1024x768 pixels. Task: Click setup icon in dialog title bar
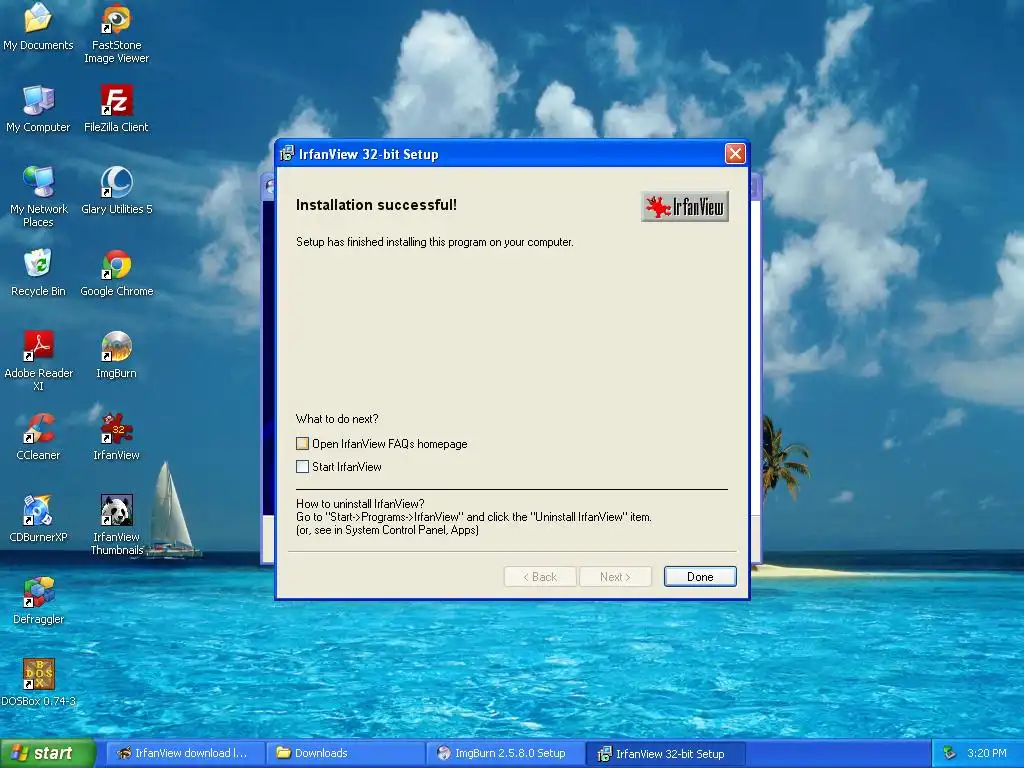click(x=287, y=154)
